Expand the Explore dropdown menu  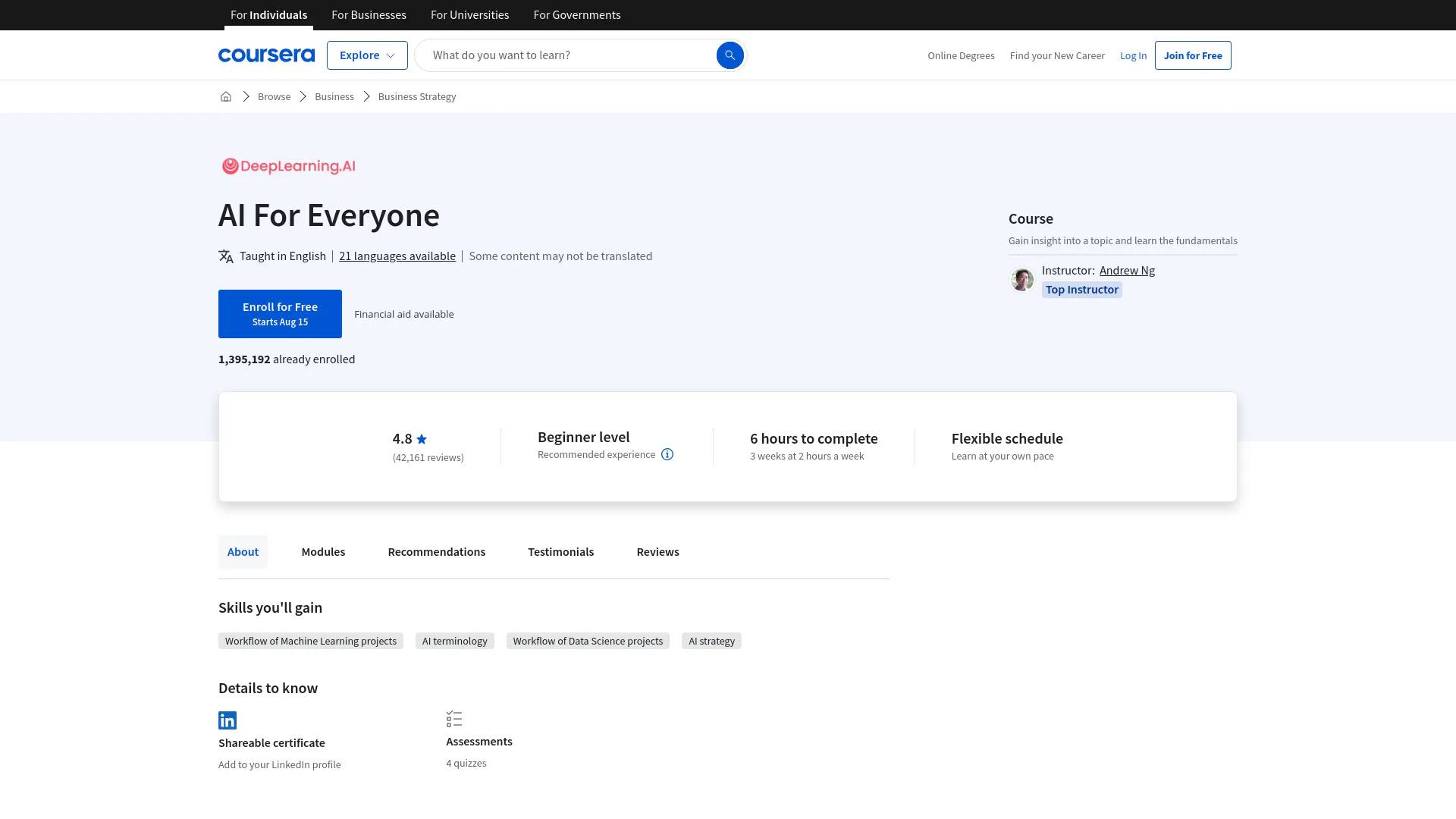367,55
